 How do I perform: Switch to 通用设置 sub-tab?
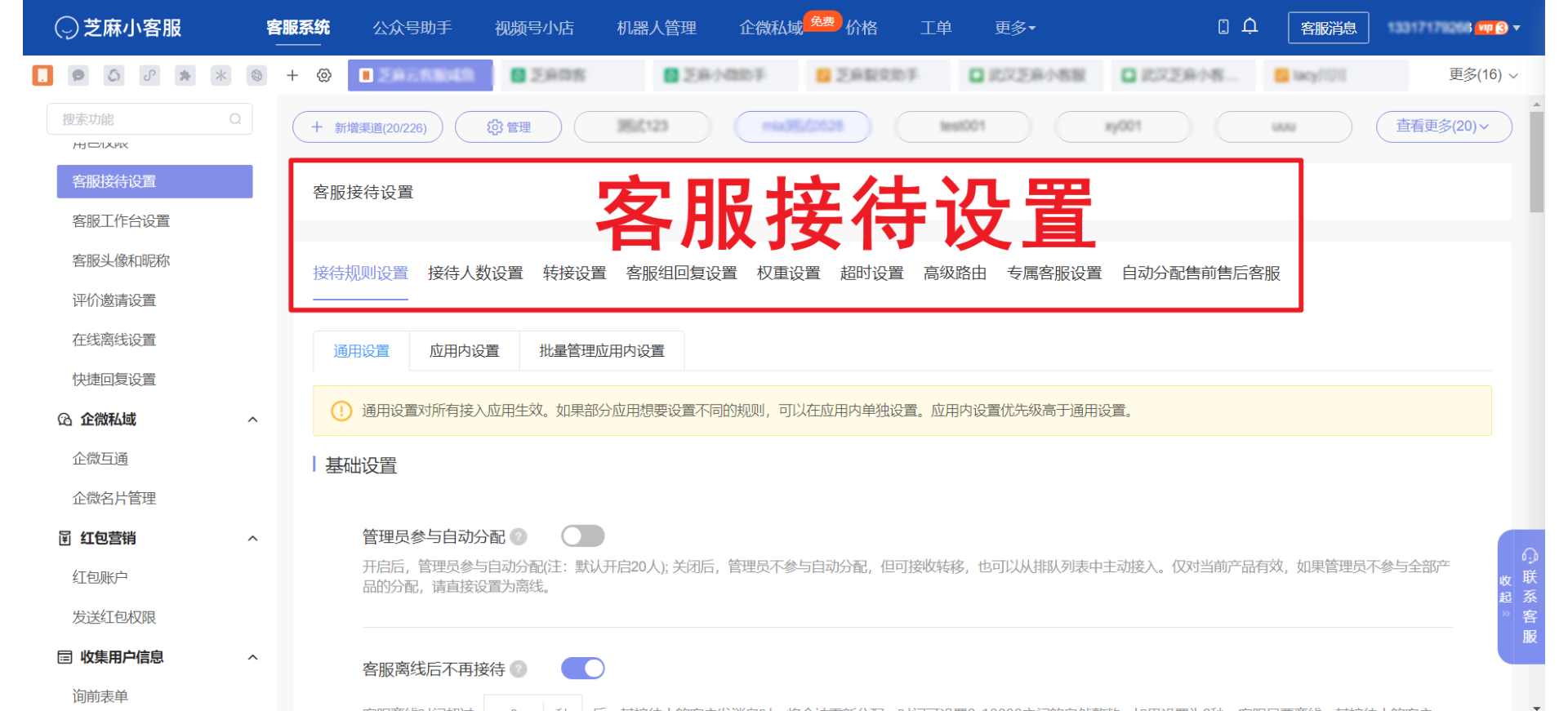(x=362, y=351)
